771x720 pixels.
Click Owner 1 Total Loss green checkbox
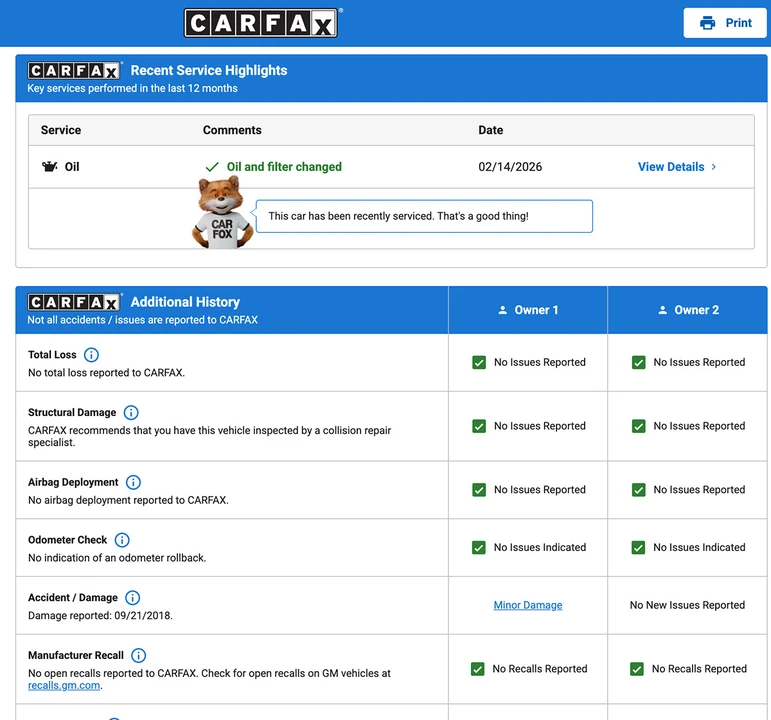coord(479,362)
